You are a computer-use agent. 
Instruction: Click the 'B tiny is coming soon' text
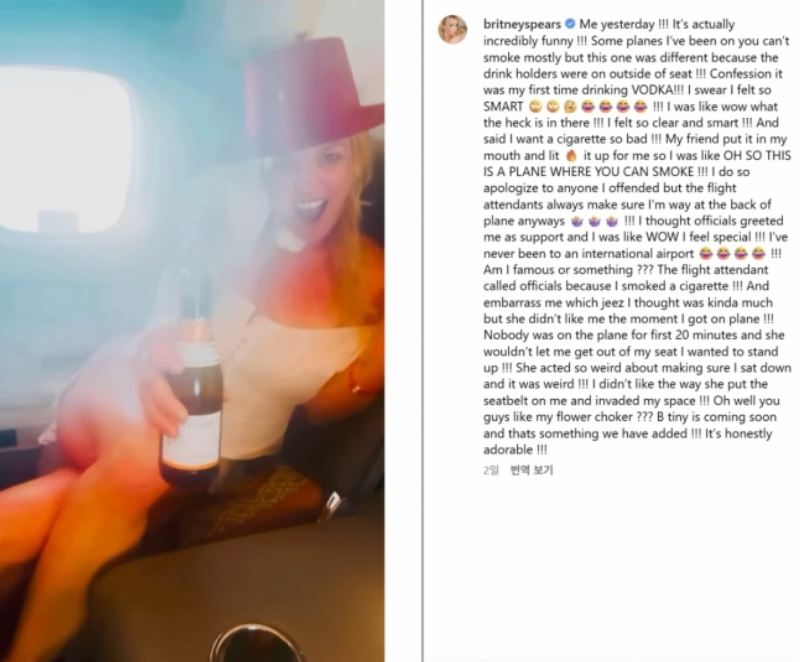(x=717, y=417)
